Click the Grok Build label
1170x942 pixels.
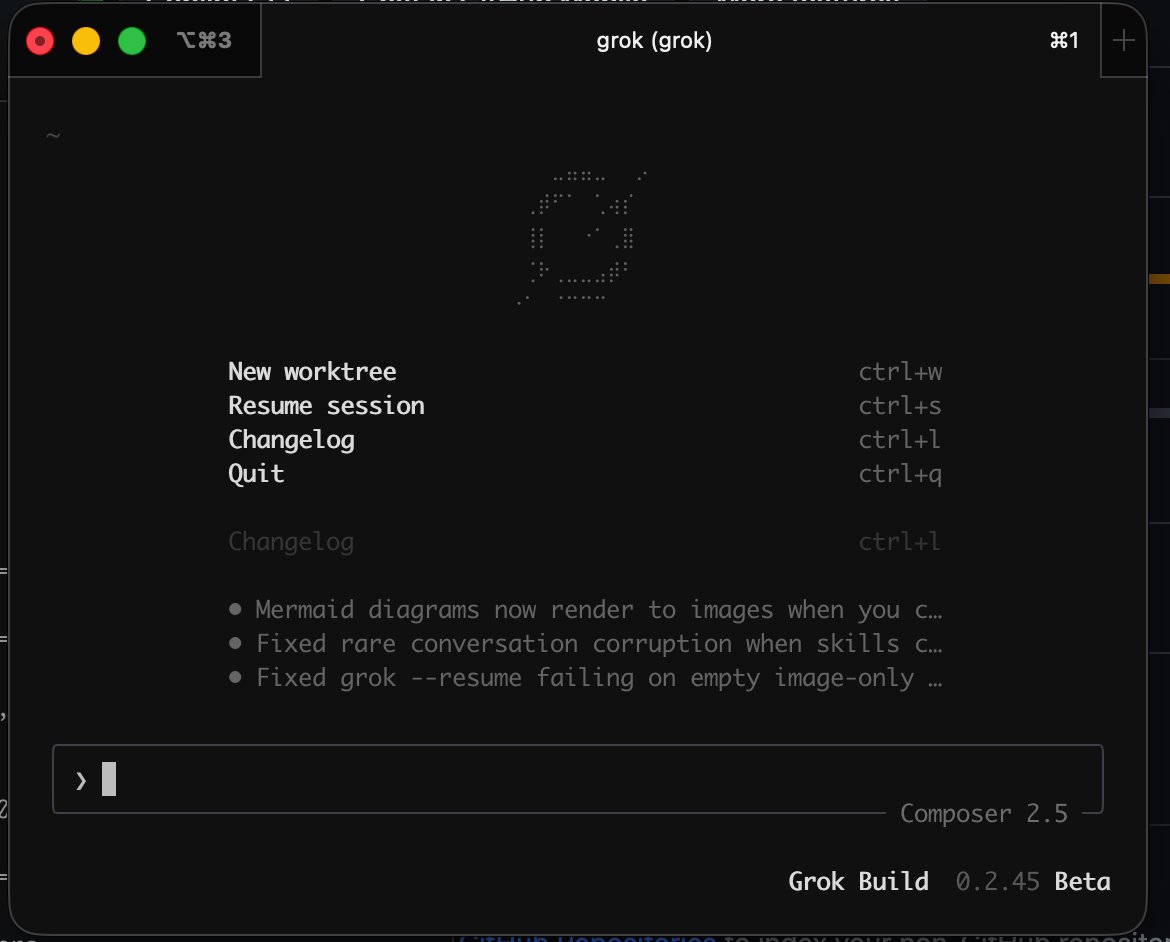click(x=858, y=882)
